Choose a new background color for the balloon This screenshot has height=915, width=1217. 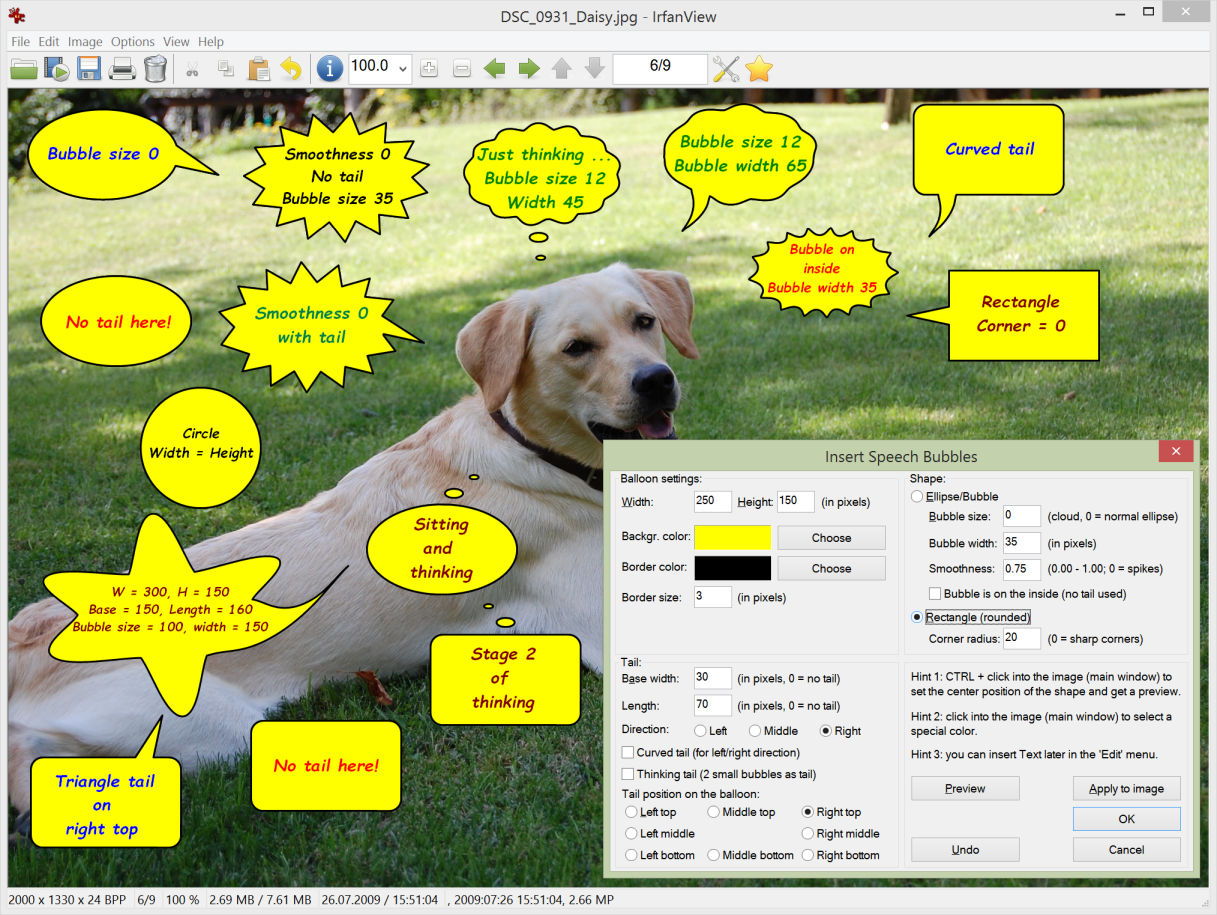pyautogui.click(x=830, y=537)
